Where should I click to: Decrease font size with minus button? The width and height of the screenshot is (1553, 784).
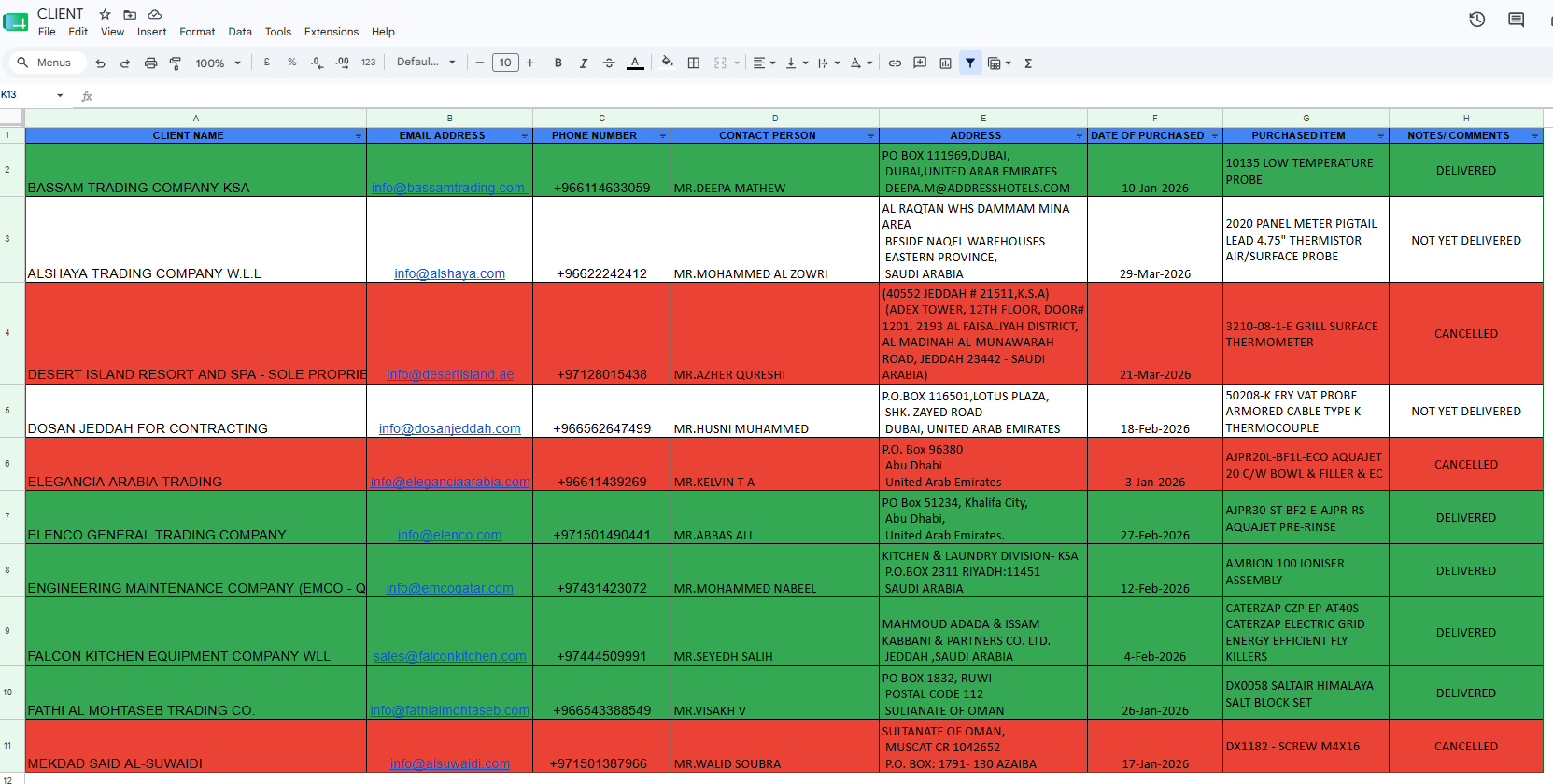coord(480,63)
